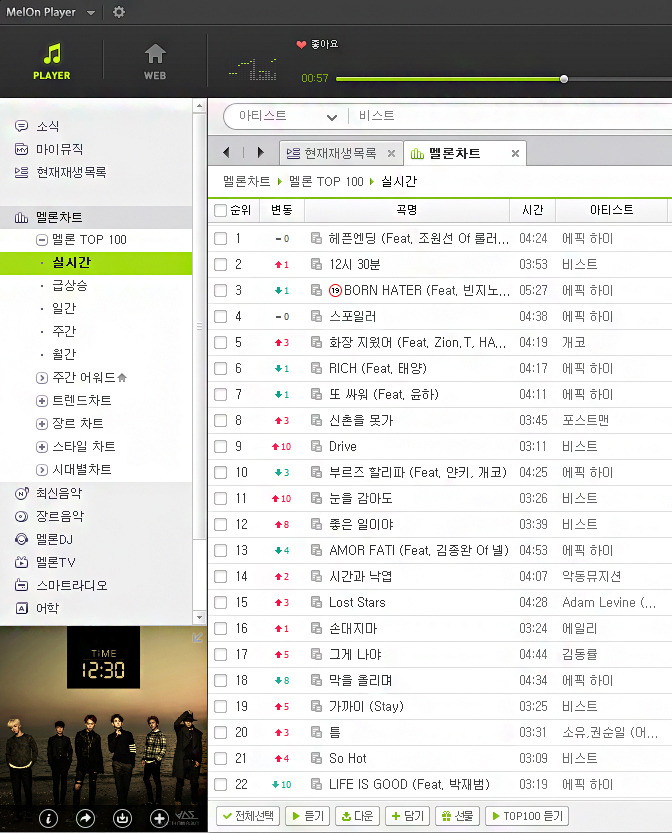Show album info with the i icon

[48, 819]
